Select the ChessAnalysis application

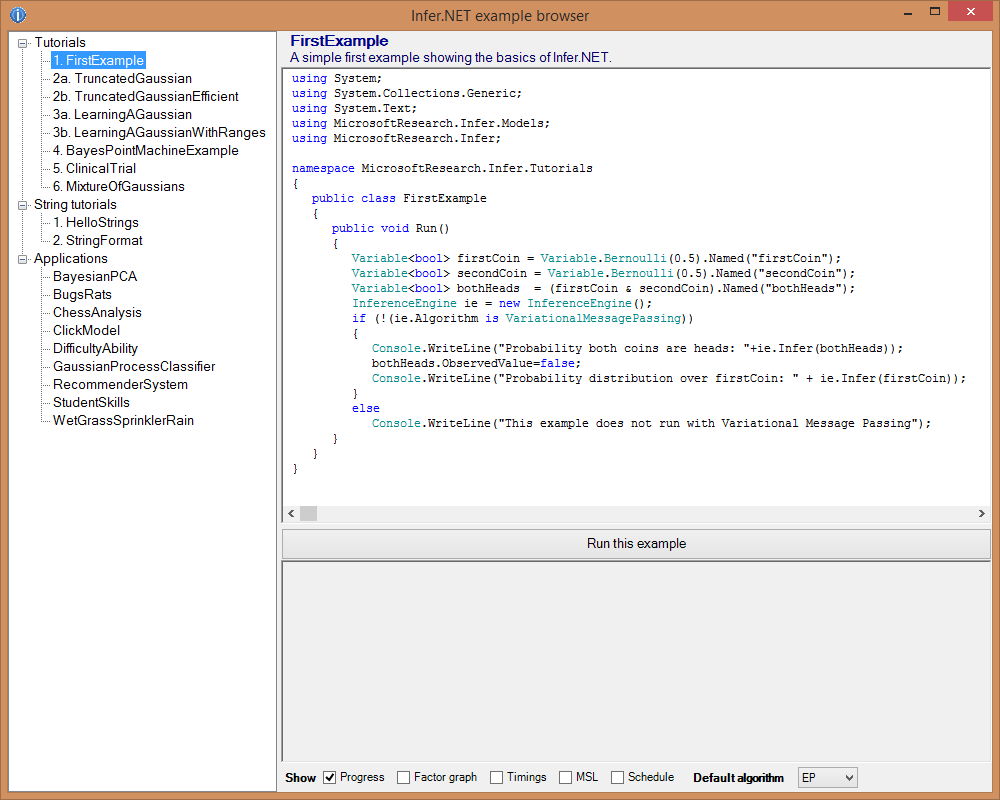pos(97,313)
